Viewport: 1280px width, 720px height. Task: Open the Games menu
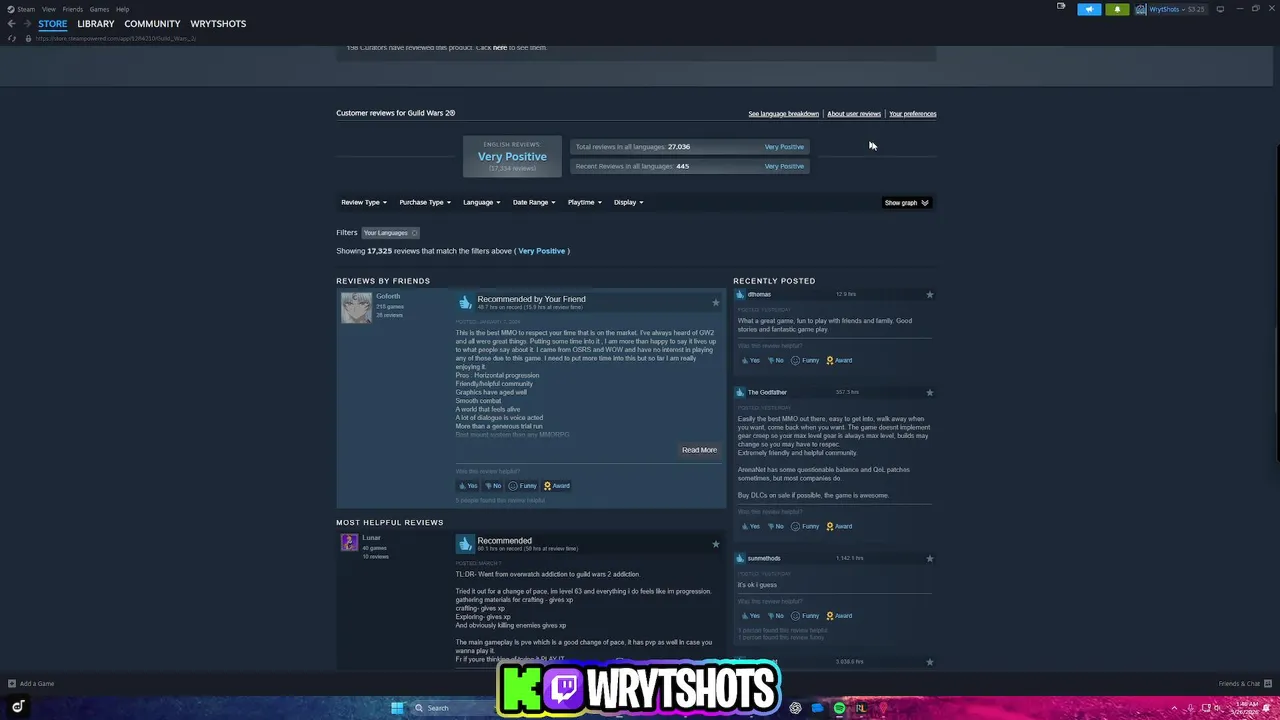click(99, 9)
